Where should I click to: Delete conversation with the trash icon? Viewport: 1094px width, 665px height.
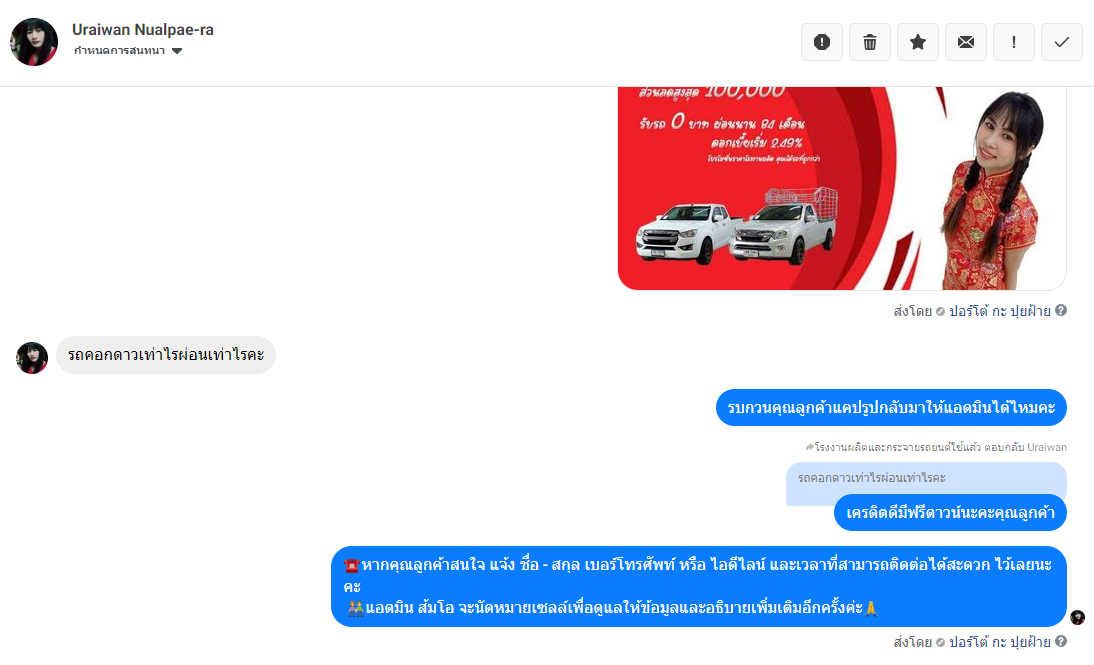coord(870,43)
